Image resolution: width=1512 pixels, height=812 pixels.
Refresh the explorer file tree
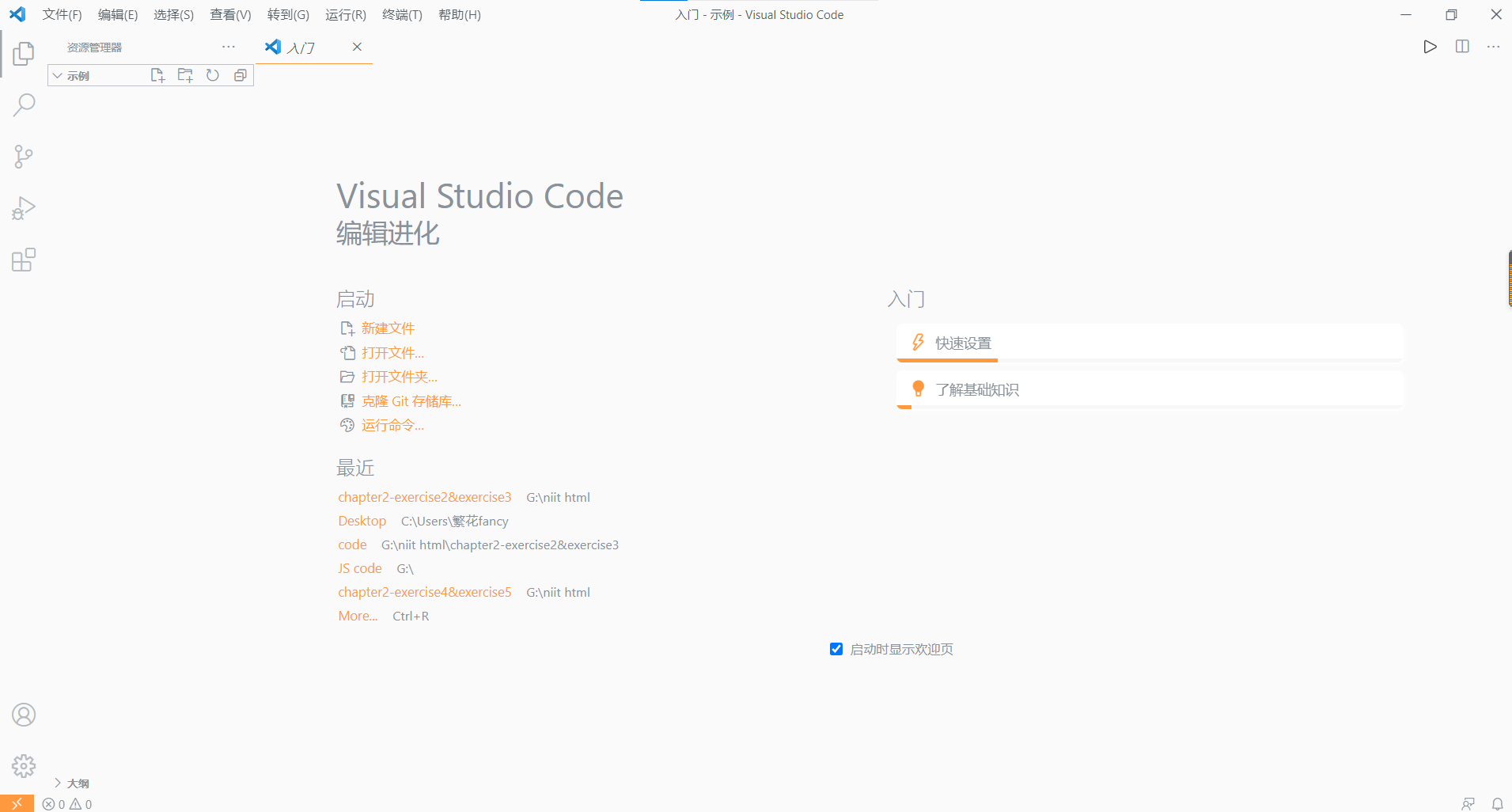pyautogui.click(x=213, y=75)
